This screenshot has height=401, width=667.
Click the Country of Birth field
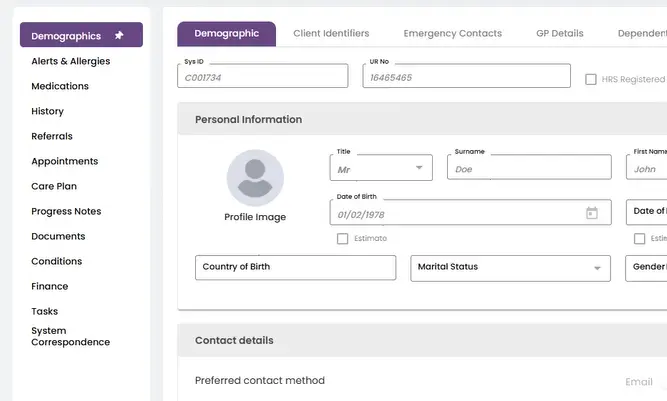click(x=295, y=268)
